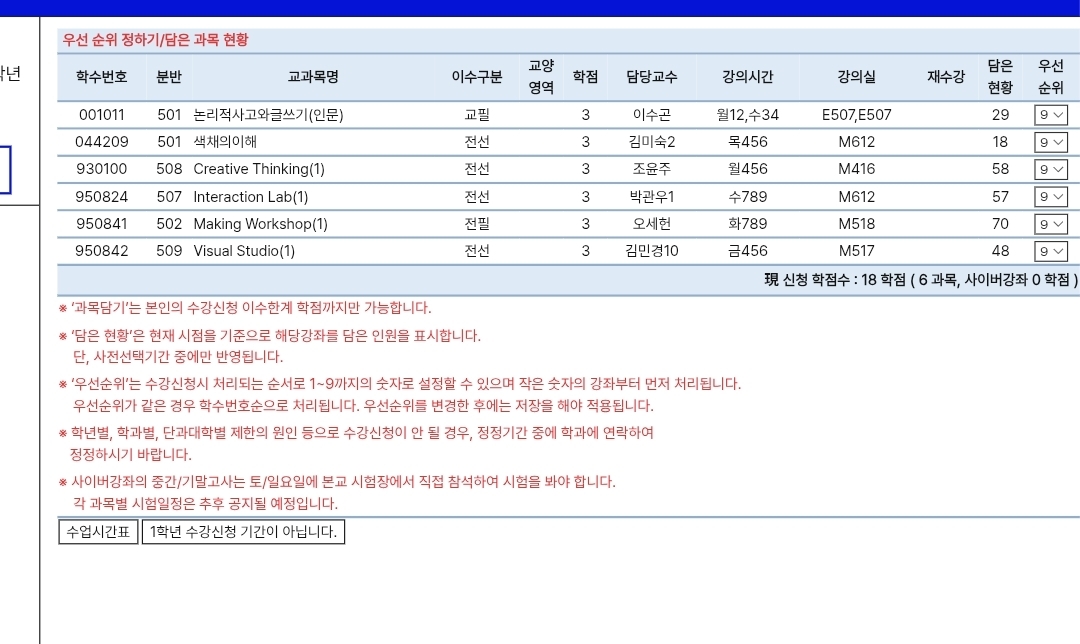Change priority select for Making Workshop(1)
The image size is (1080, 644).
click(1051, 224)
